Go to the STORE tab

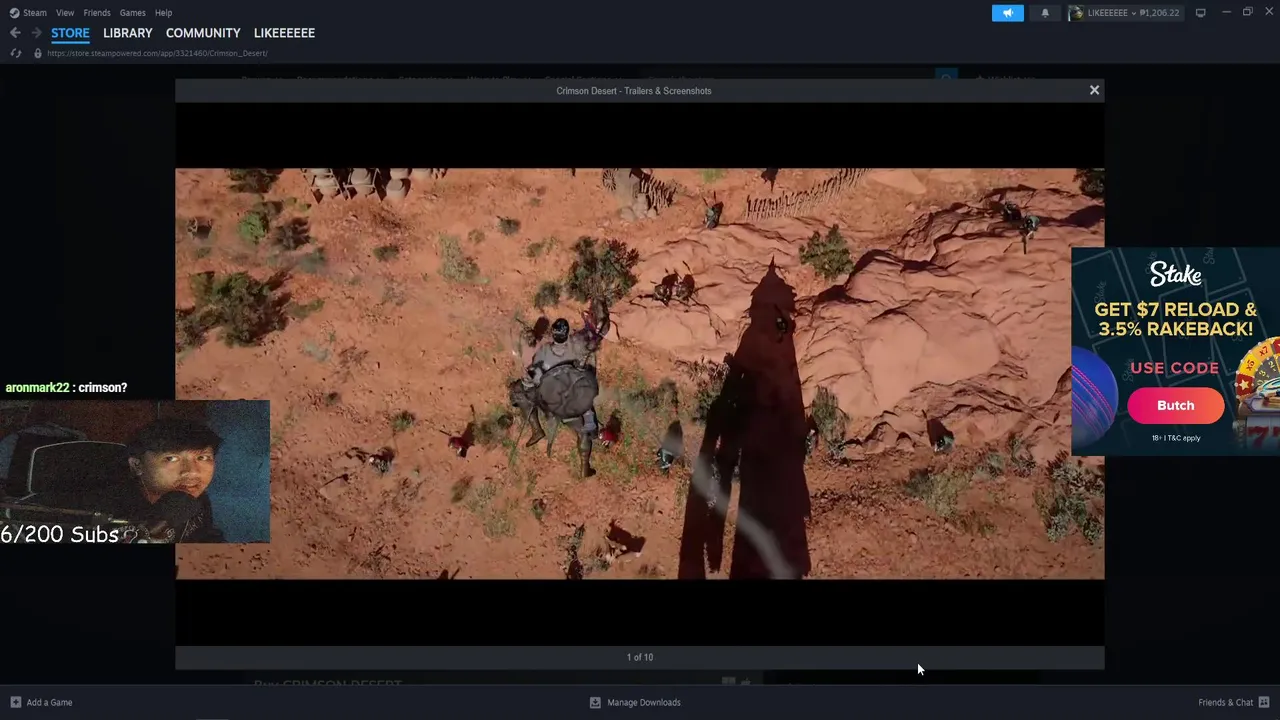[x=70, y=33]
